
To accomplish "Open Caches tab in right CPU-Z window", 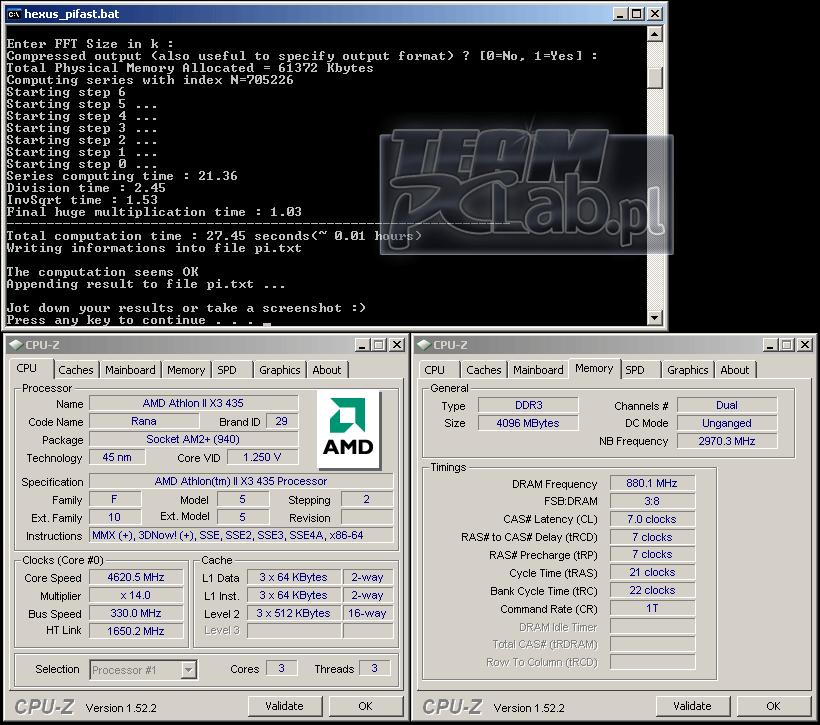I will (x=484, y=370).
